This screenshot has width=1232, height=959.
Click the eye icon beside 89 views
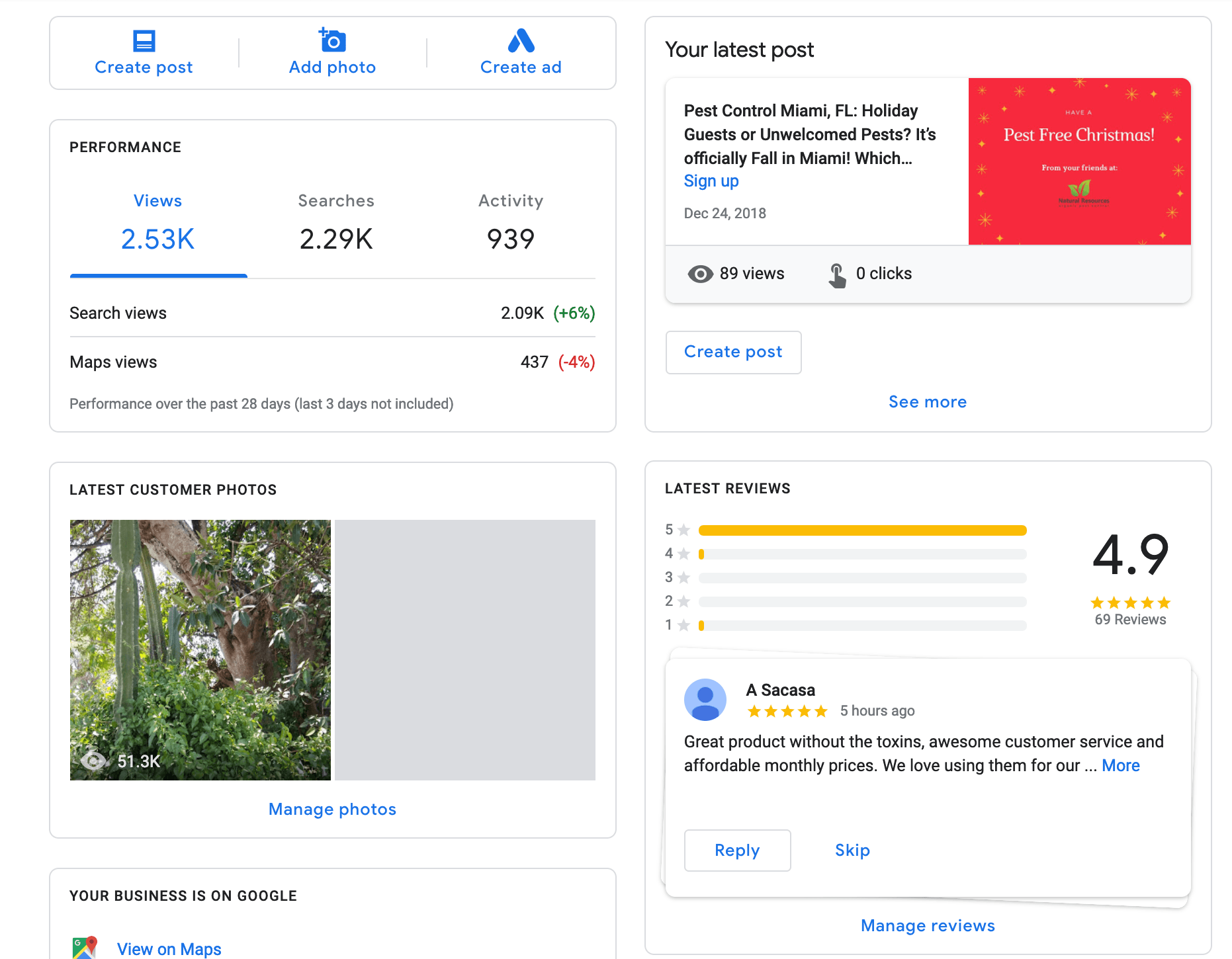pyautogui.click(x=701, y=274)
